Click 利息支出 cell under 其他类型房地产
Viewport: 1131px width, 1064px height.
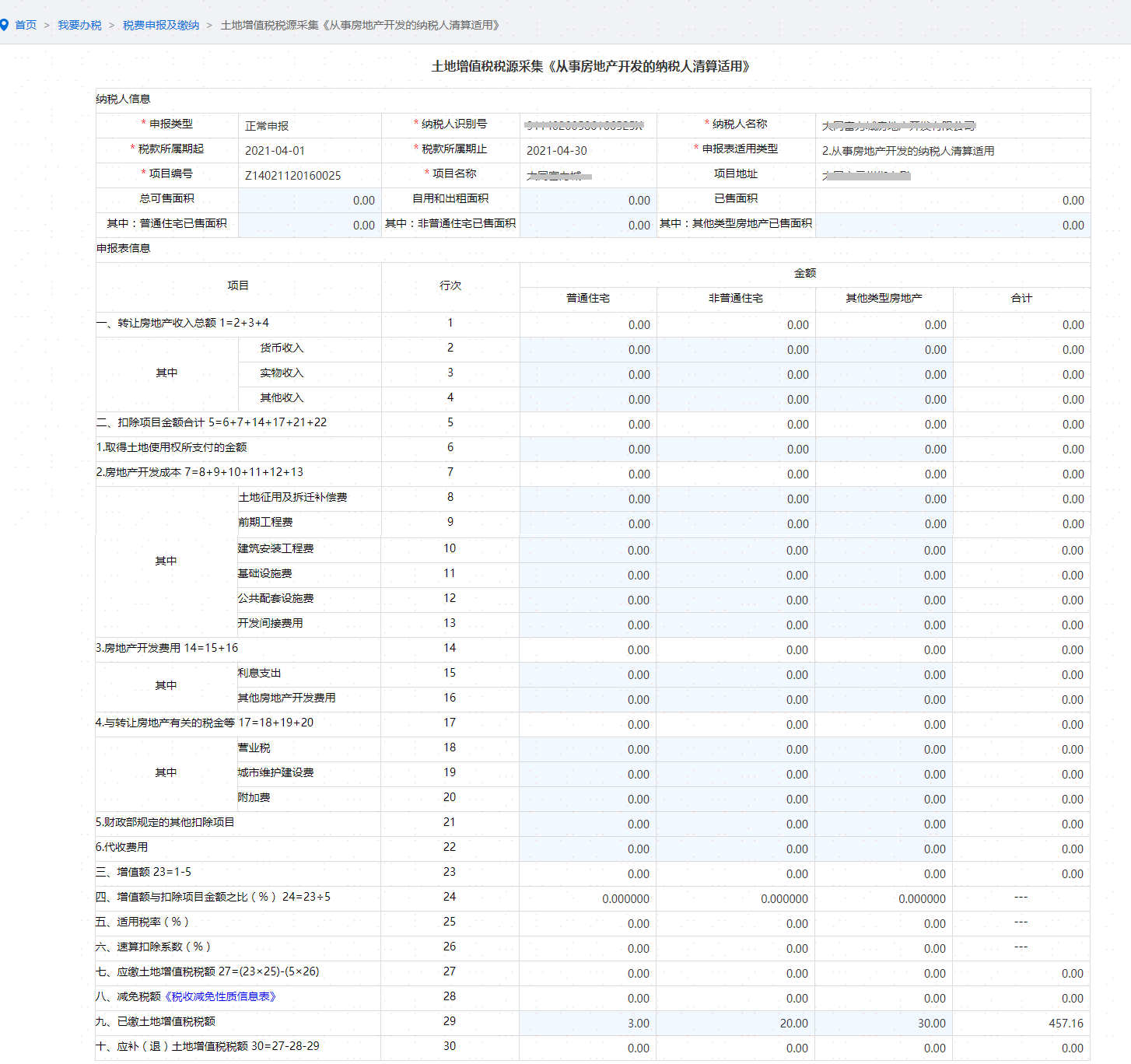[x=884, y=674]
